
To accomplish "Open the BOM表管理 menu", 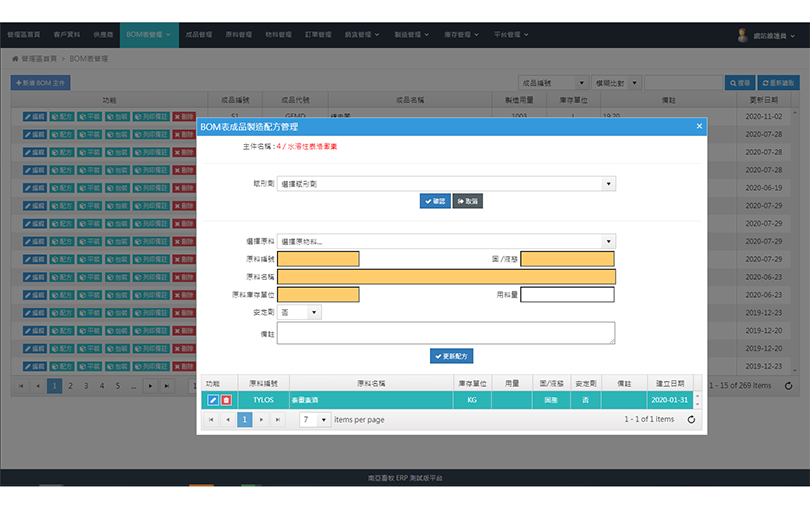I will click(x=149, y=35).
